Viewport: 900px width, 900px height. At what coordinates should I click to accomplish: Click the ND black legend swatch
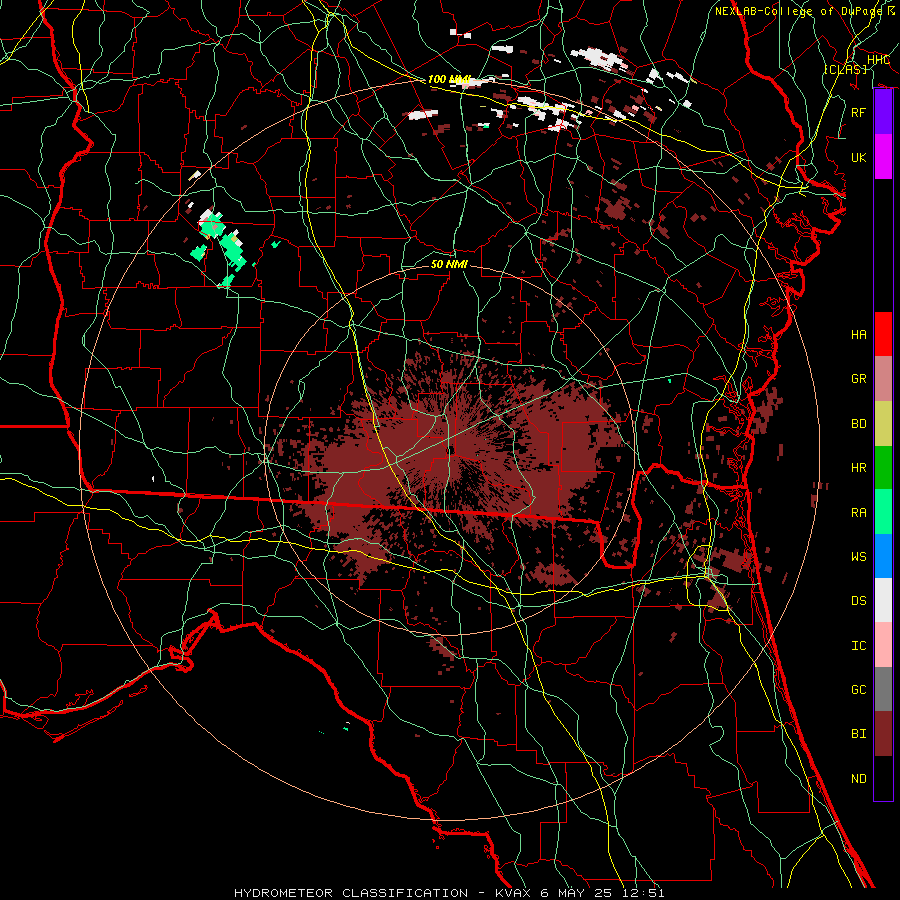pyautogui.click(x=883, y=778)
